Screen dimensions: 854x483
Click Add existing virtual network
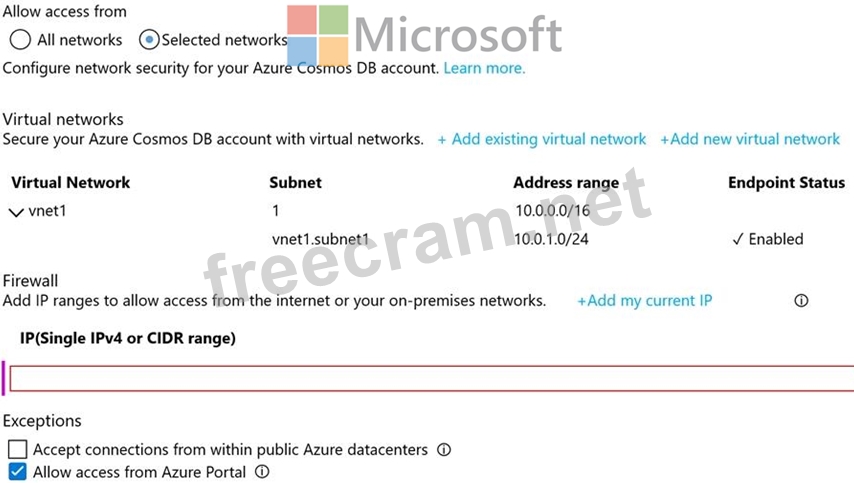click(x=542, y=139)
